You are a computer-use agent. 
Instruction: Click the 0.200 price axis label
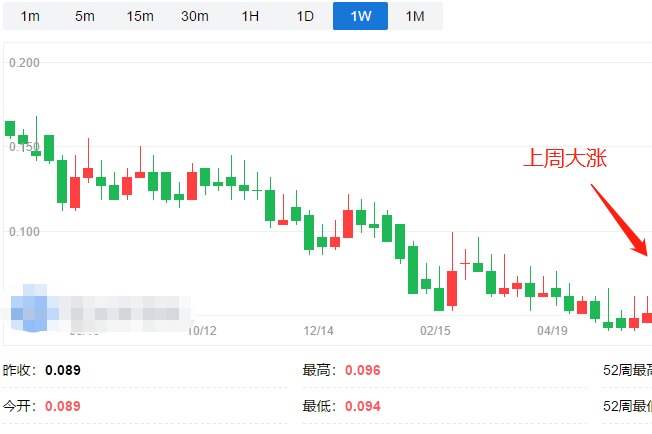pos(24,63)
